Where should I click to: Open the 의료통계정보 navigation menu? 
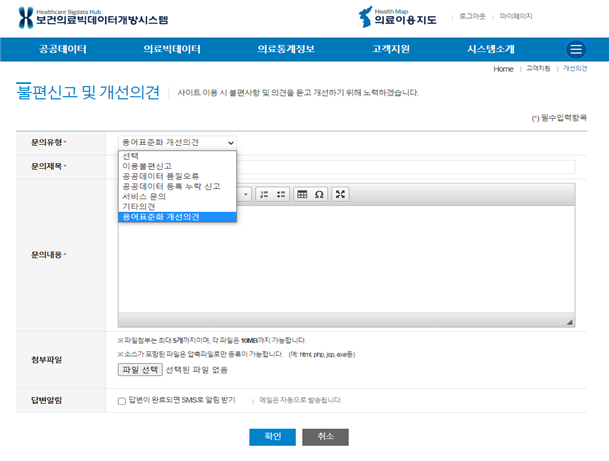pos(285,49)
